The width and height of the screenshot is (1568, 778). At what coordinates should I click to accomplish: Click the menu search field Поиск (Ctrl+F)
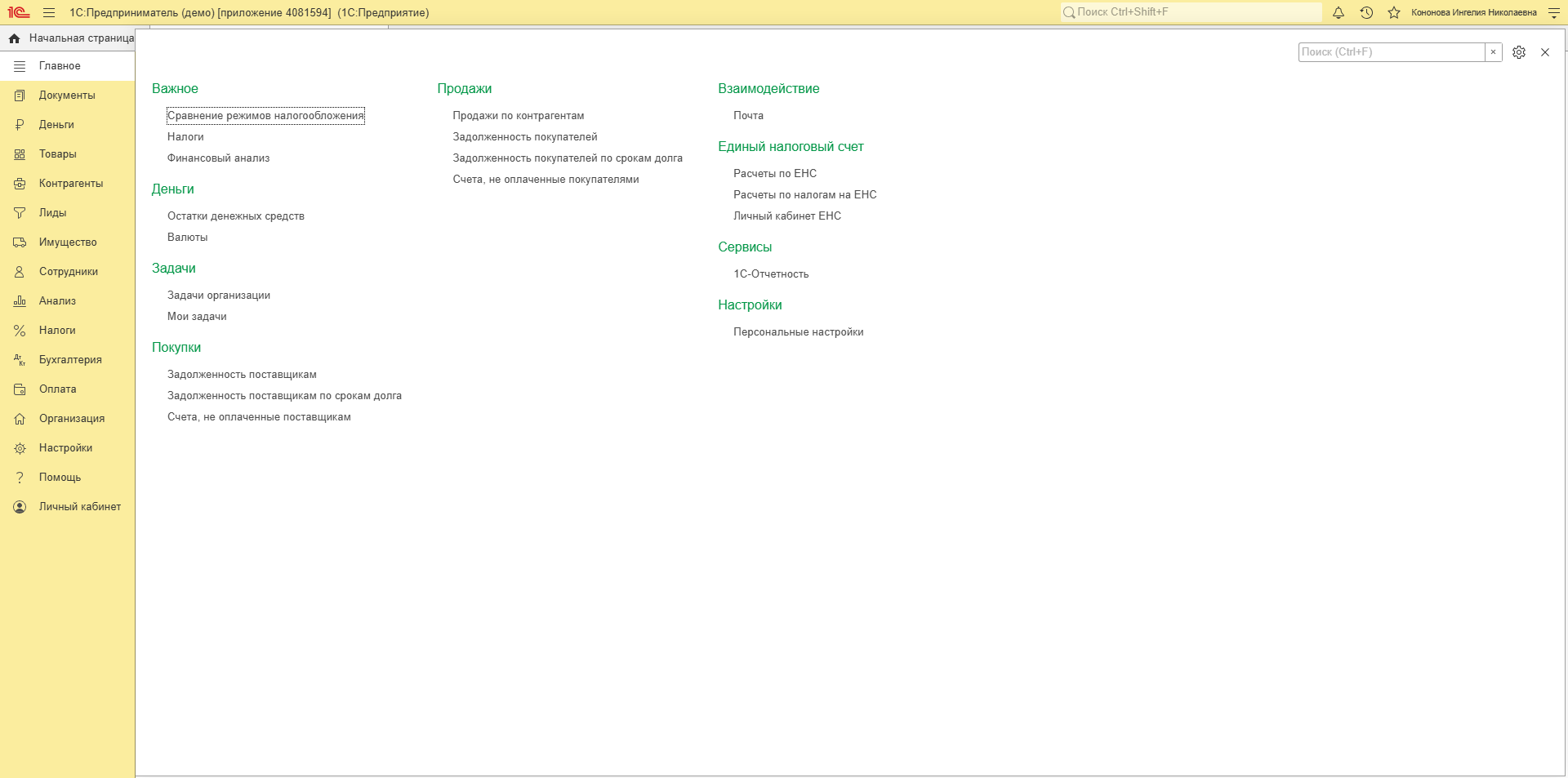[1392, 52]
